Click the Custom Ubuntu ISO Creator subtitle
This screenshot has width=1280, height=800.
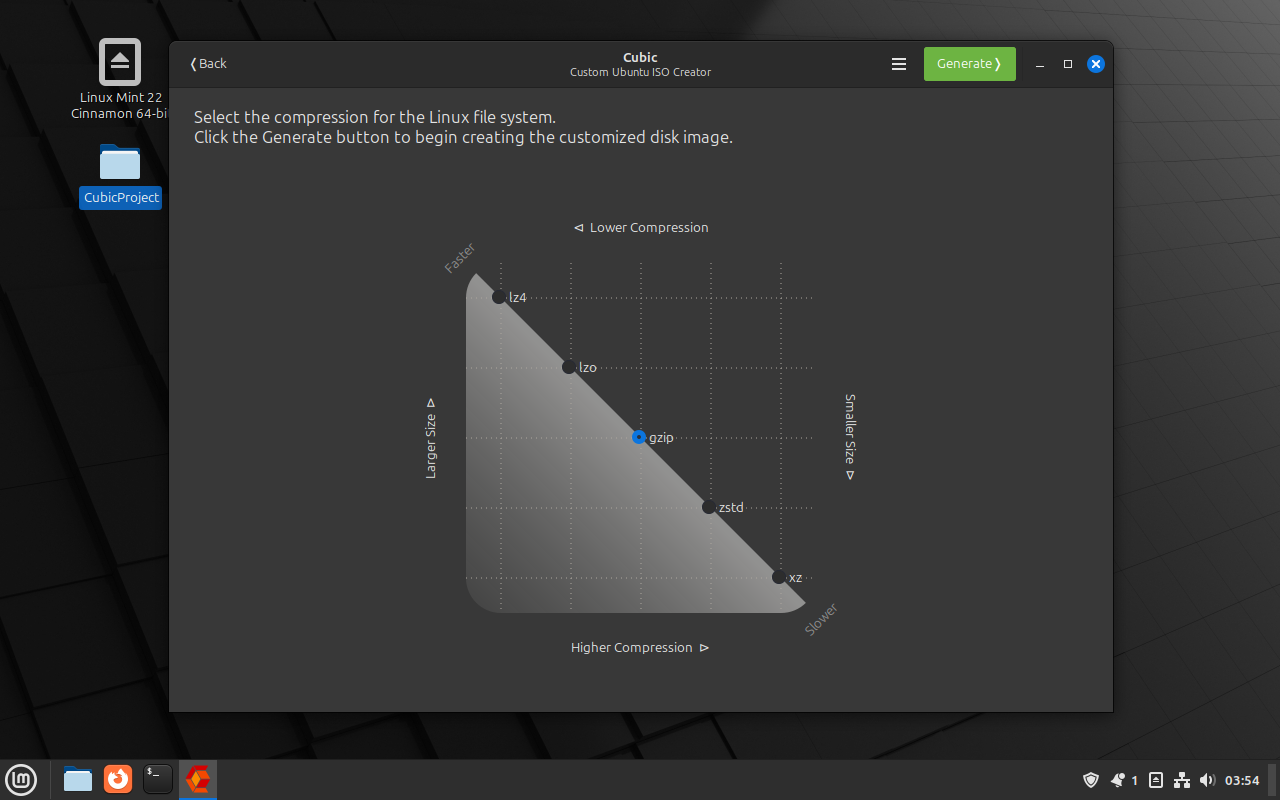(641, 72)
